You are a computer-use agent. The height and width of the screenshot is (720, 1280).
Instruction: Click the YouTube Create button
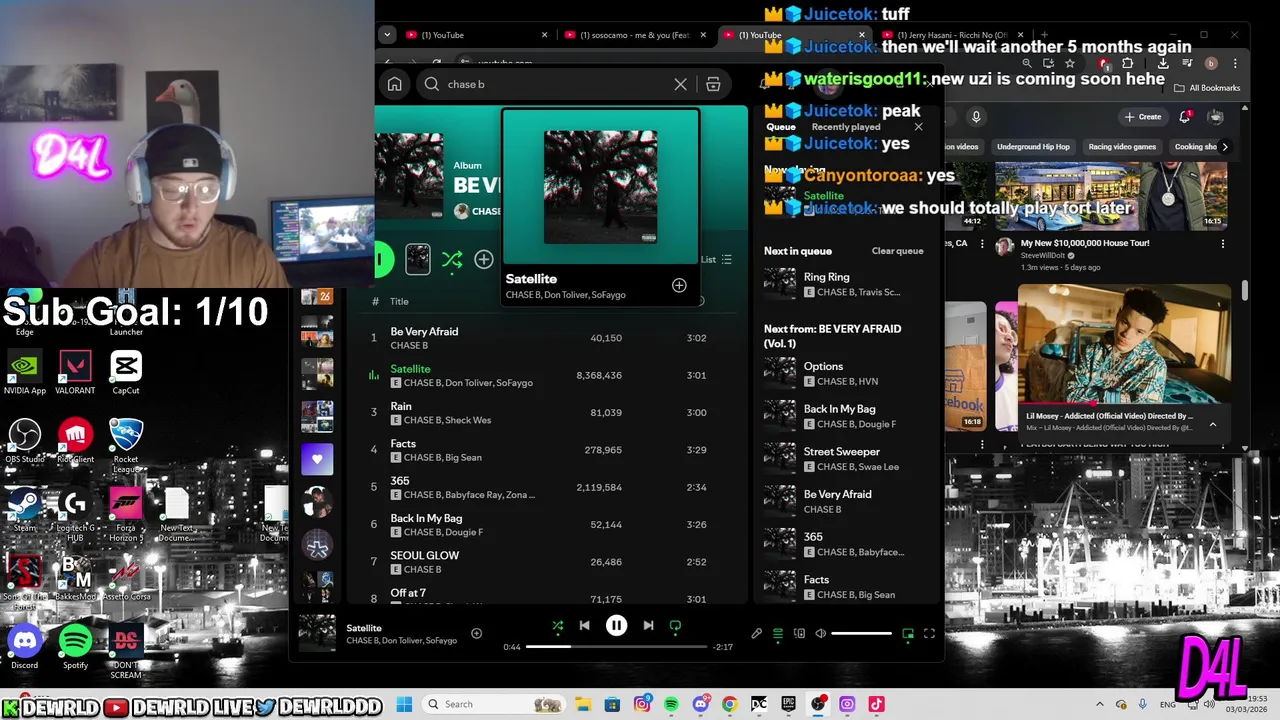(x=1143, y=117)
